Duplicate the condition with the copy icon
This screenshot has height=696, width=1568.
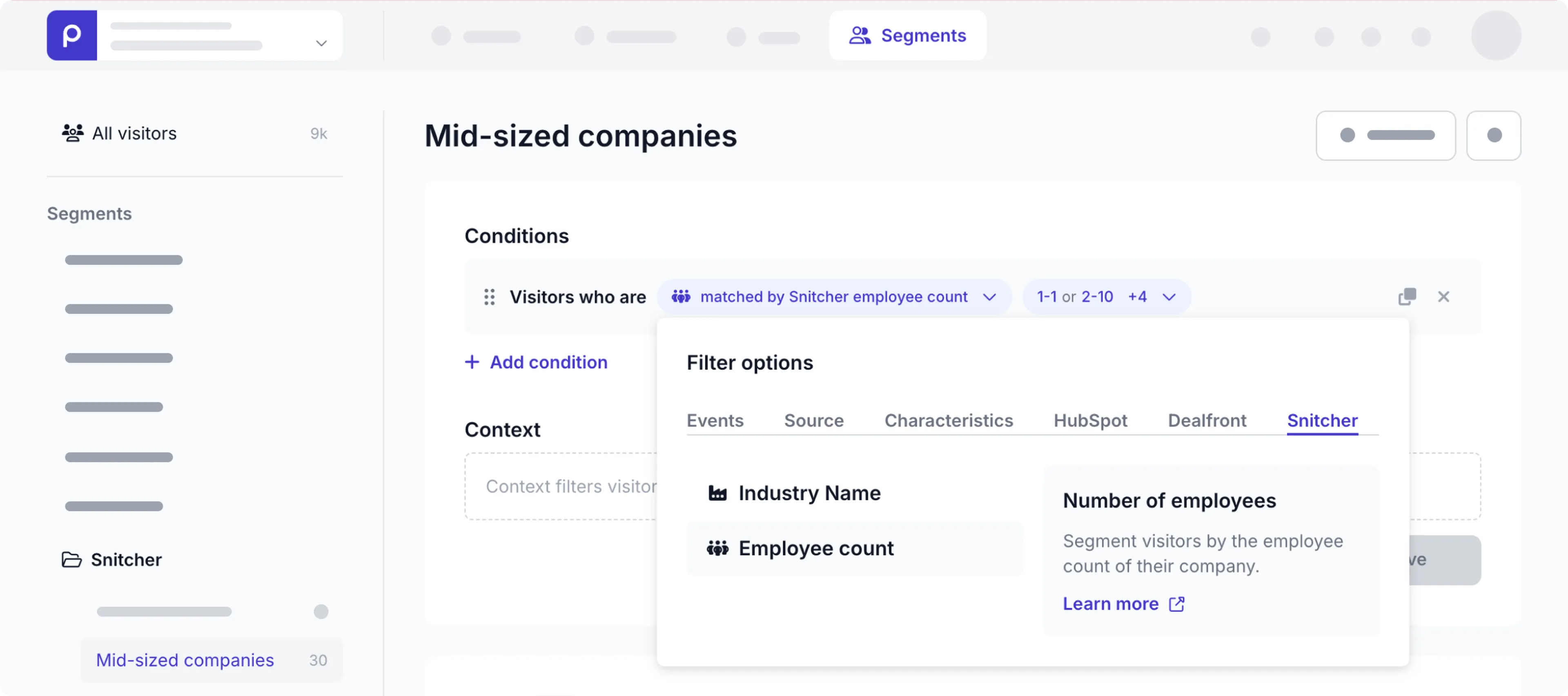click(x=1407, y=297)
